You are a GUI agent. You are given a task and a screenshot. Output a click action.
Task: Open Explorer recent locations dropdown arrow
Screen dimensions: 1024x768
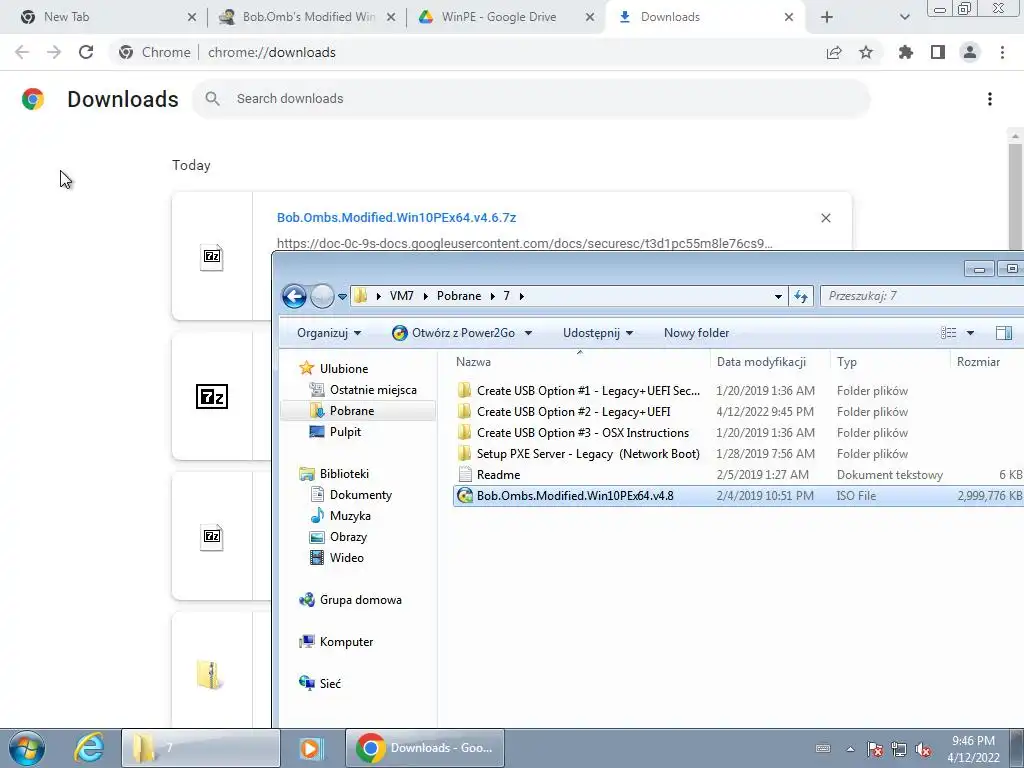coord(342,296)
